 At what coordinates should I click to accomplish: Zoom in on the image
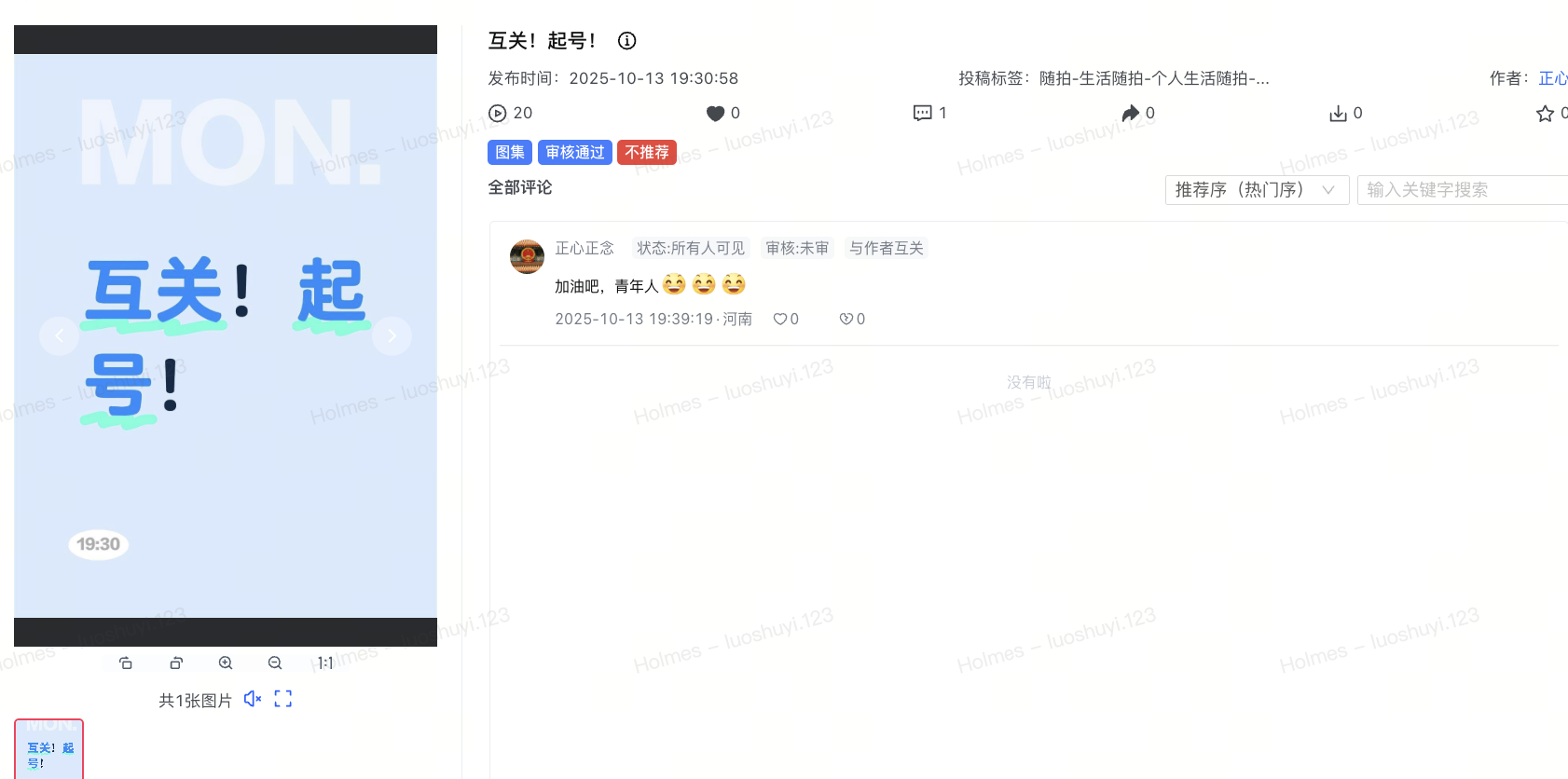226,663
